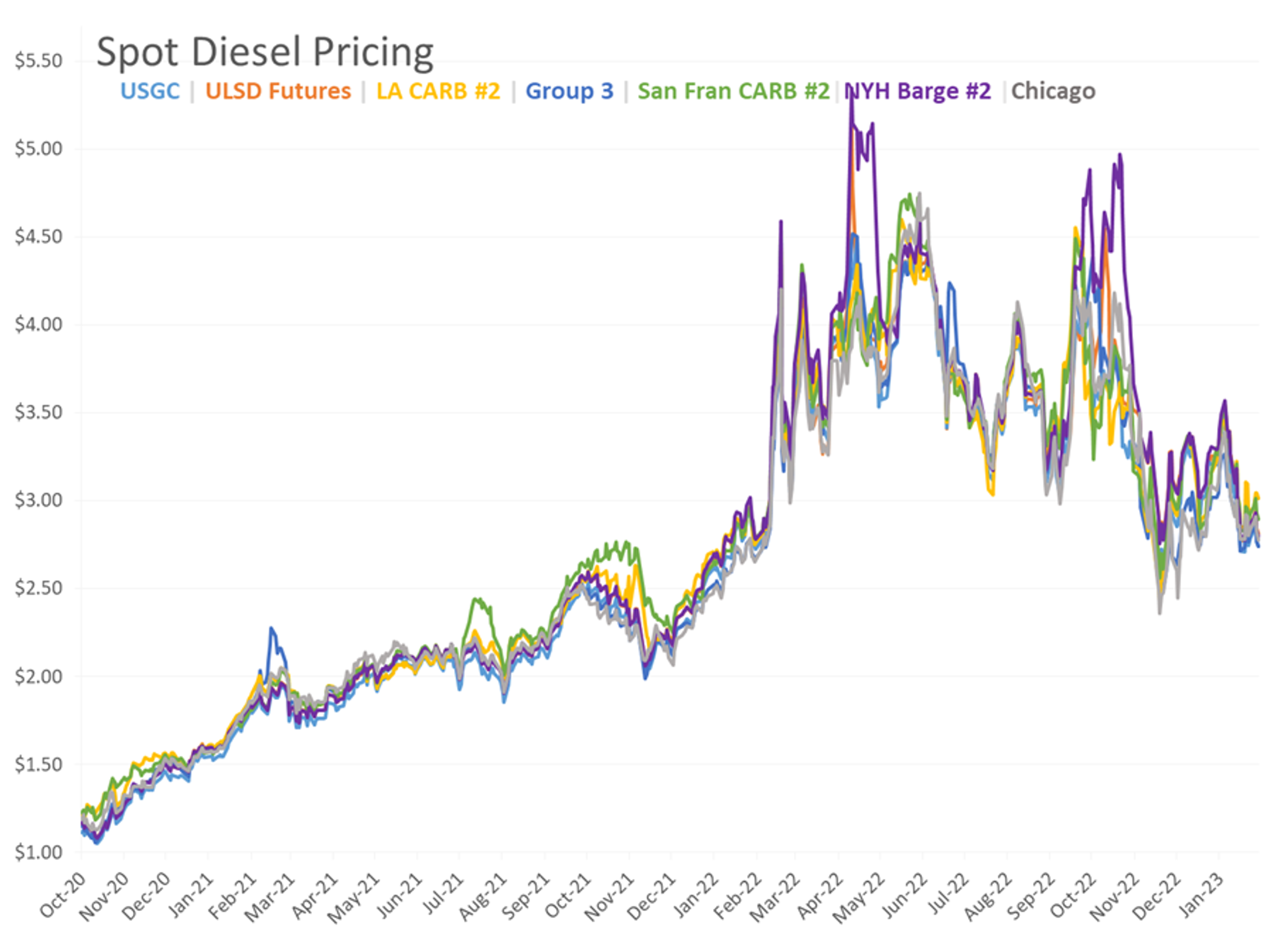Click the $1.50 y-axis label
This screenshot has height=933, width=1288.
(39, 764)
